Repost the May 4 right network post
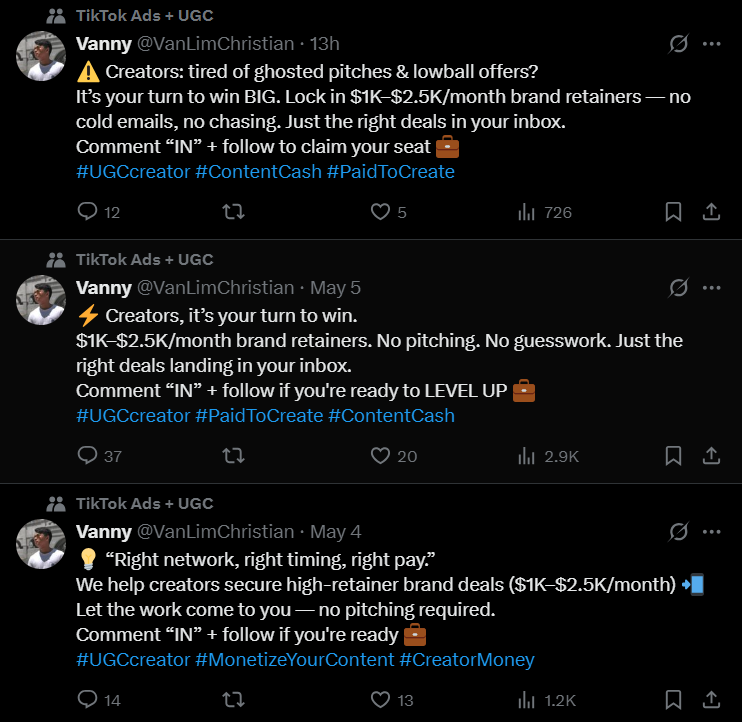Image resolution: width=742 pixels, height=722 pixels. tap(232, 700)
